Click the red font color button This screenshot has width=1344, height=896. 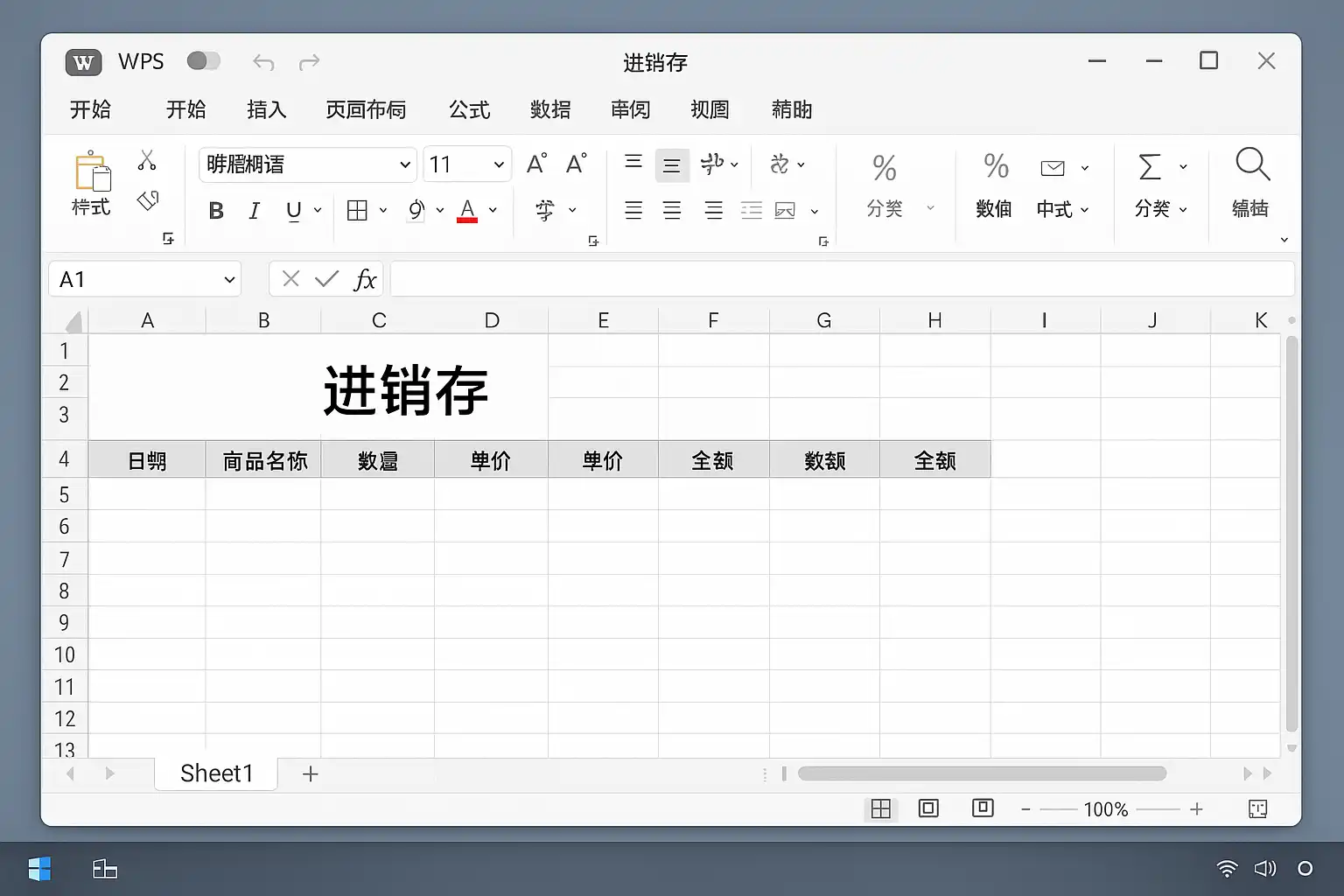pyautogui.click(x=467, y=211)
